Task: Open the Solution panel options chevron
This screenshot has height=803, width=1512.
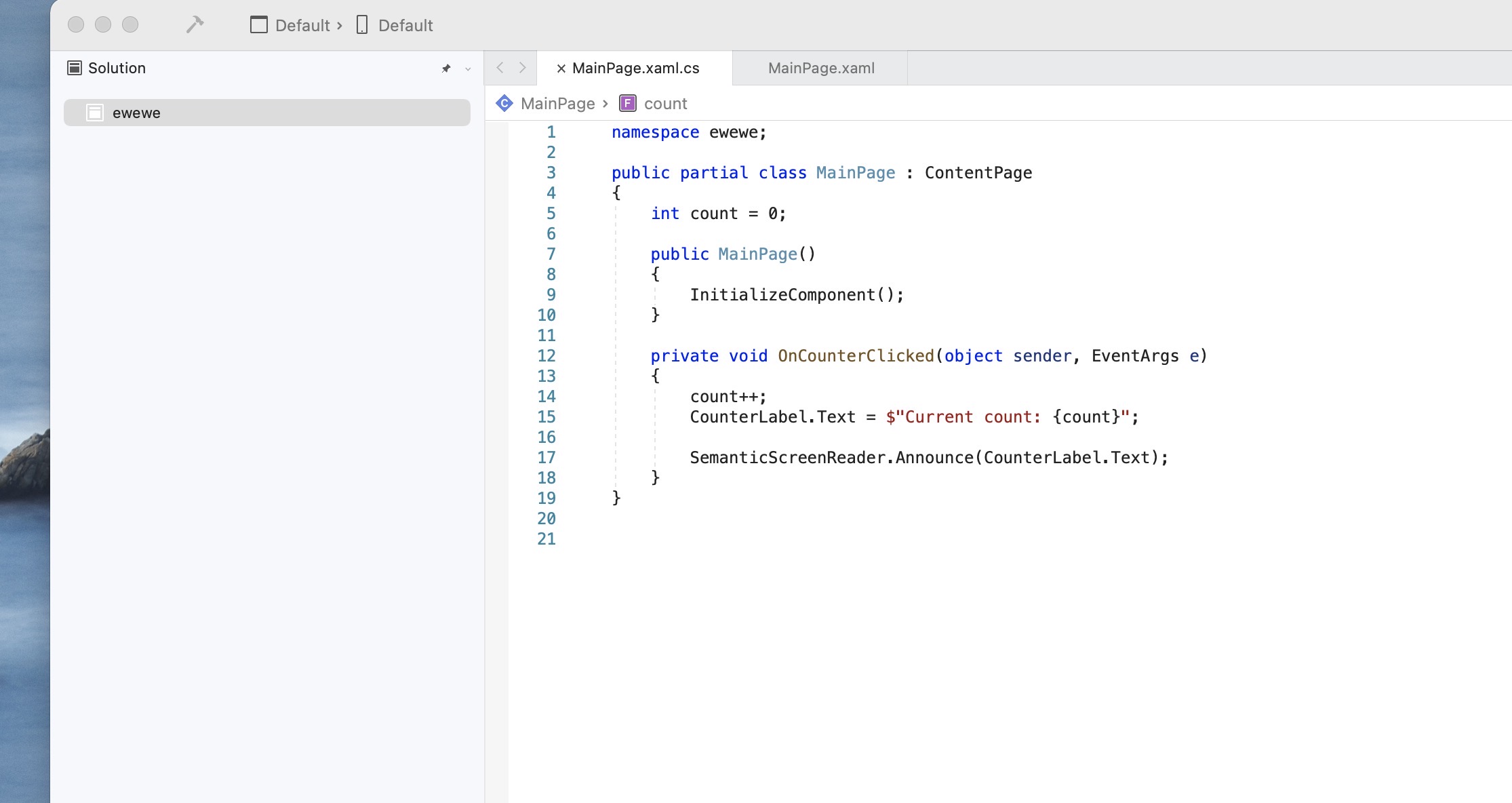Action: (466, 69)
